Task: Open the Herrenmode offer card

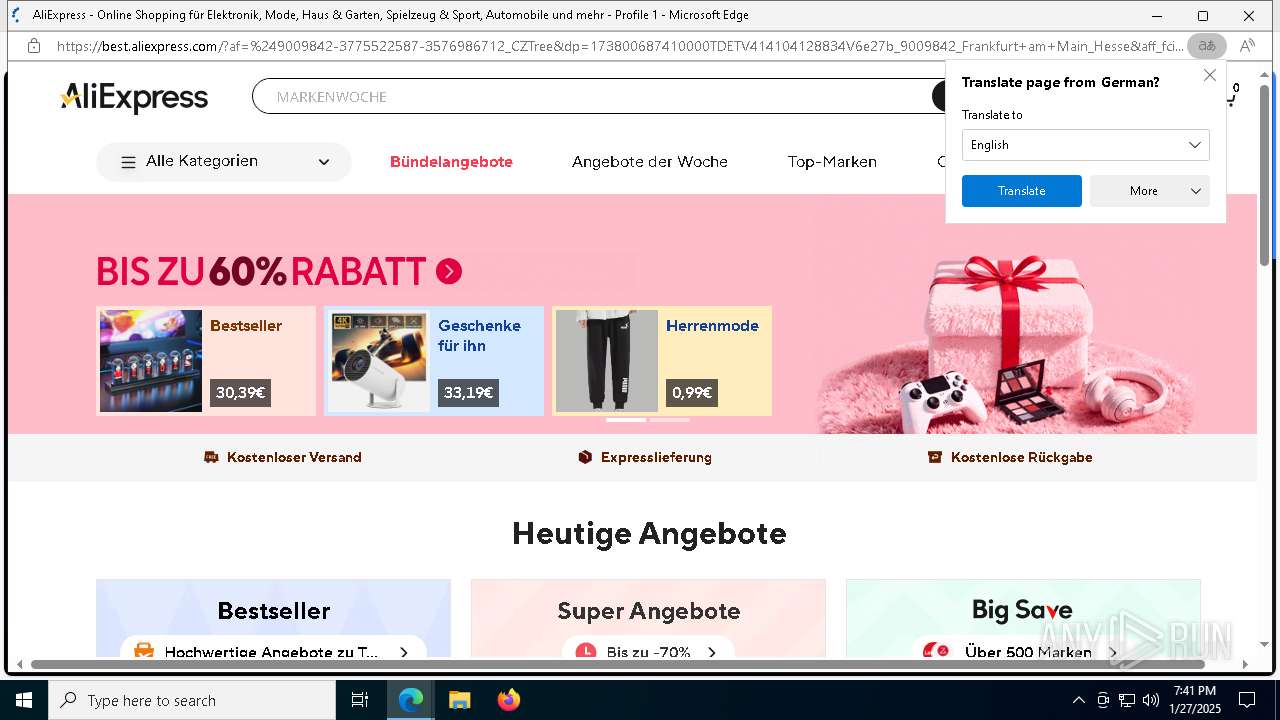Action: pyautogui.click(x=662, y=361)
